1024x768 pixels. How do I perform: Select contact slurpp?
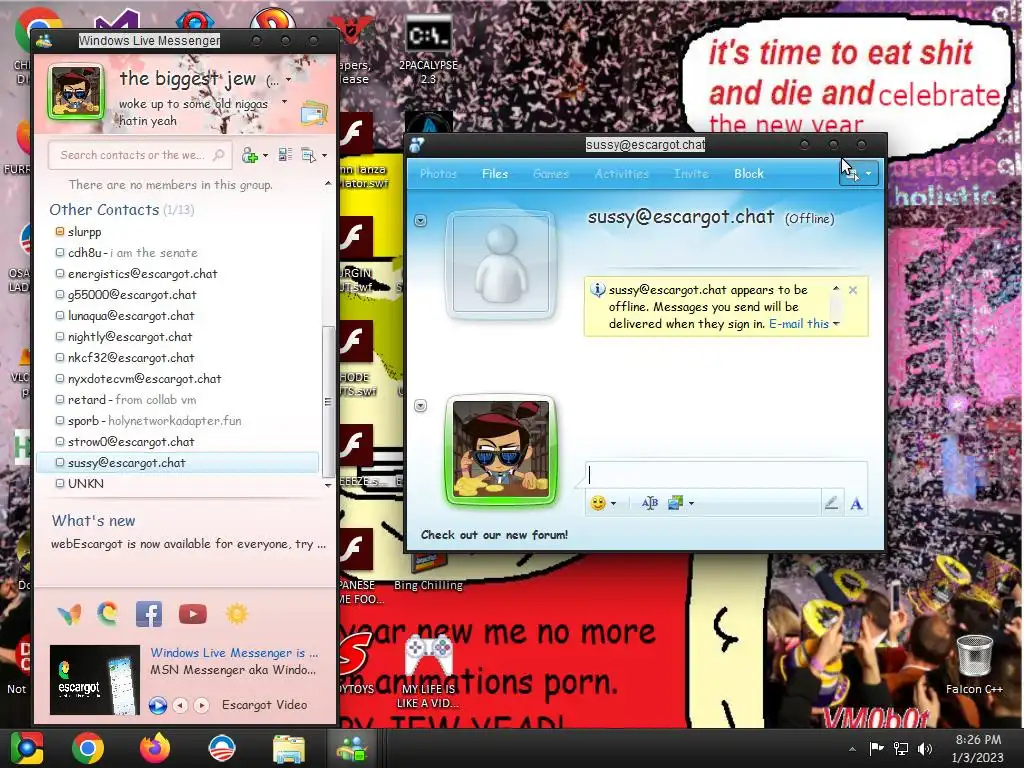point(84,232)
